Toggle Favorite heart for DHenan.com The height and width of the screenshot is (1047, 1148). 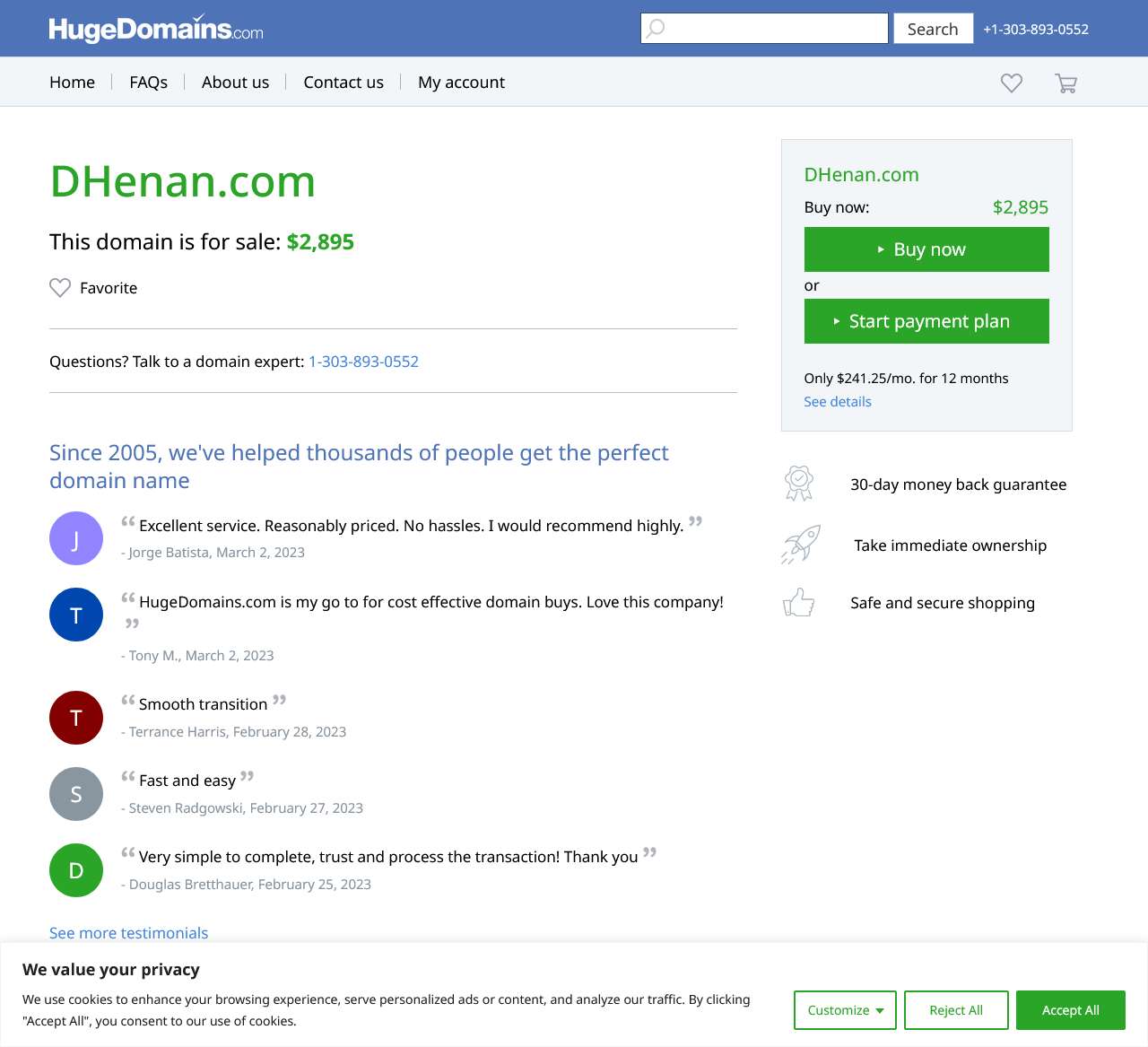(60, 288)
